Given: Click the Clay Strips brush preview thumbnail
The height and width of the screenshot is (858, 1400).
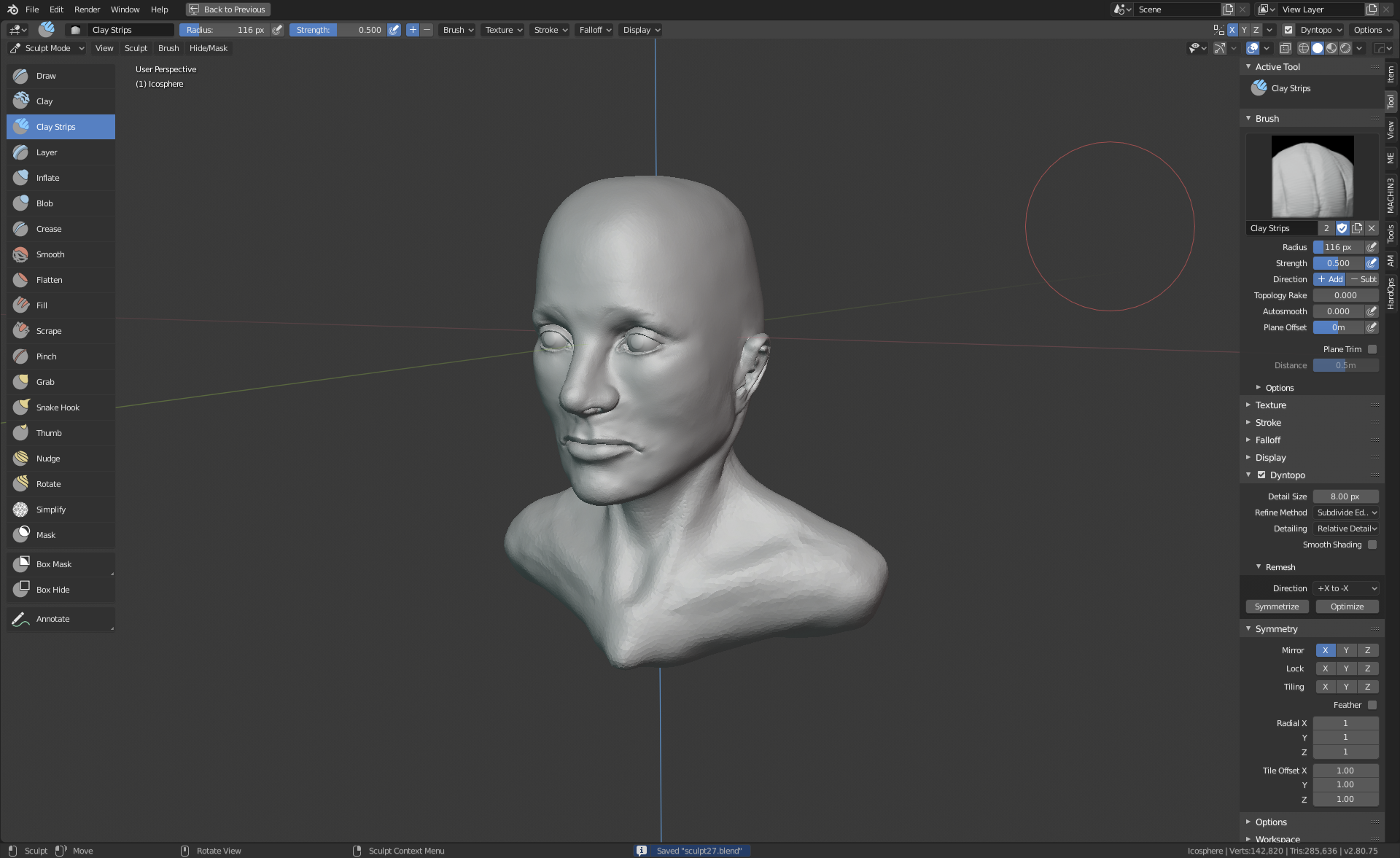Looking at the screenshot, I should tap(1312, 176).
